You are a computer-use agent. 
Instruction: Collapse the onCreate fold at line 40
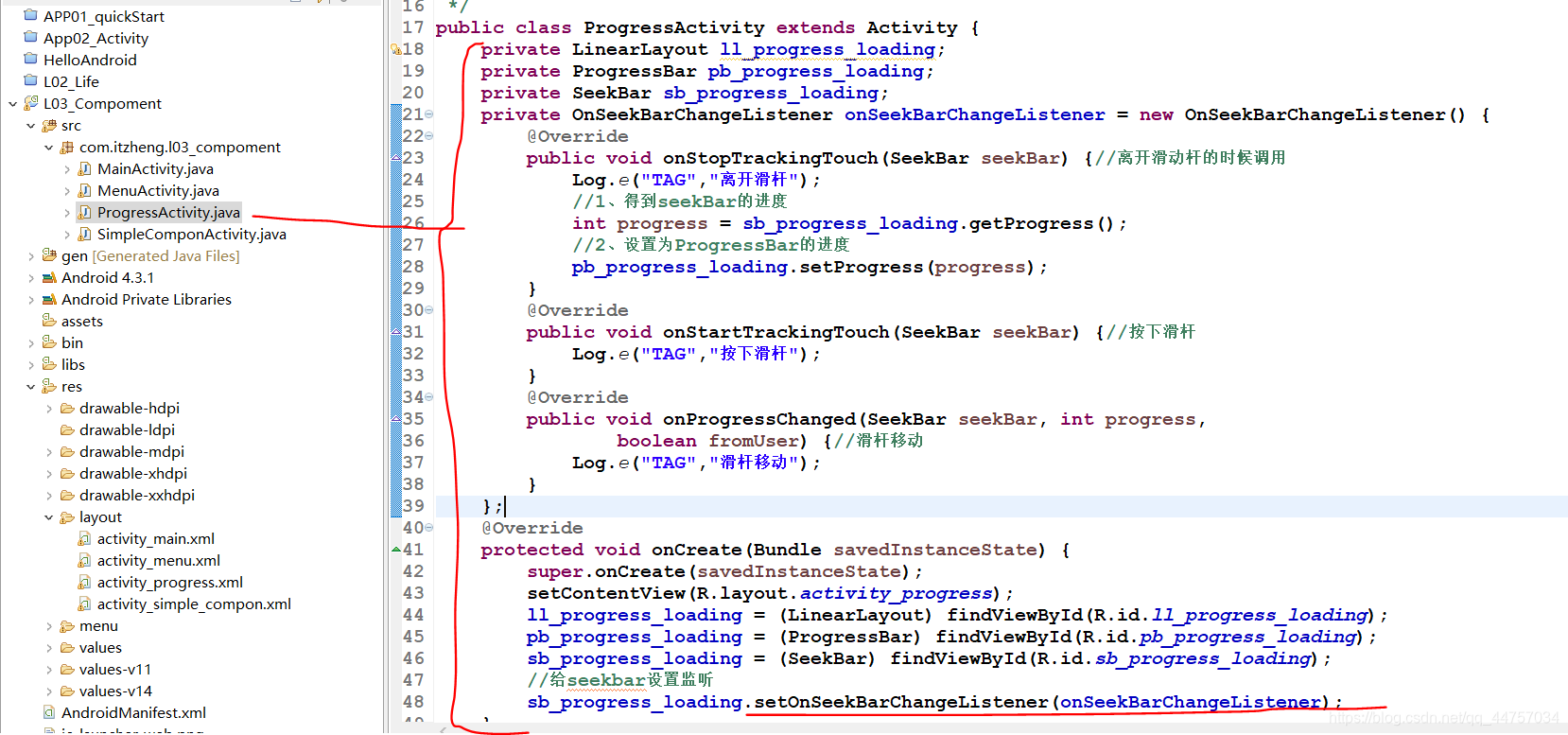pyautogui.click(x=428, y=528)
